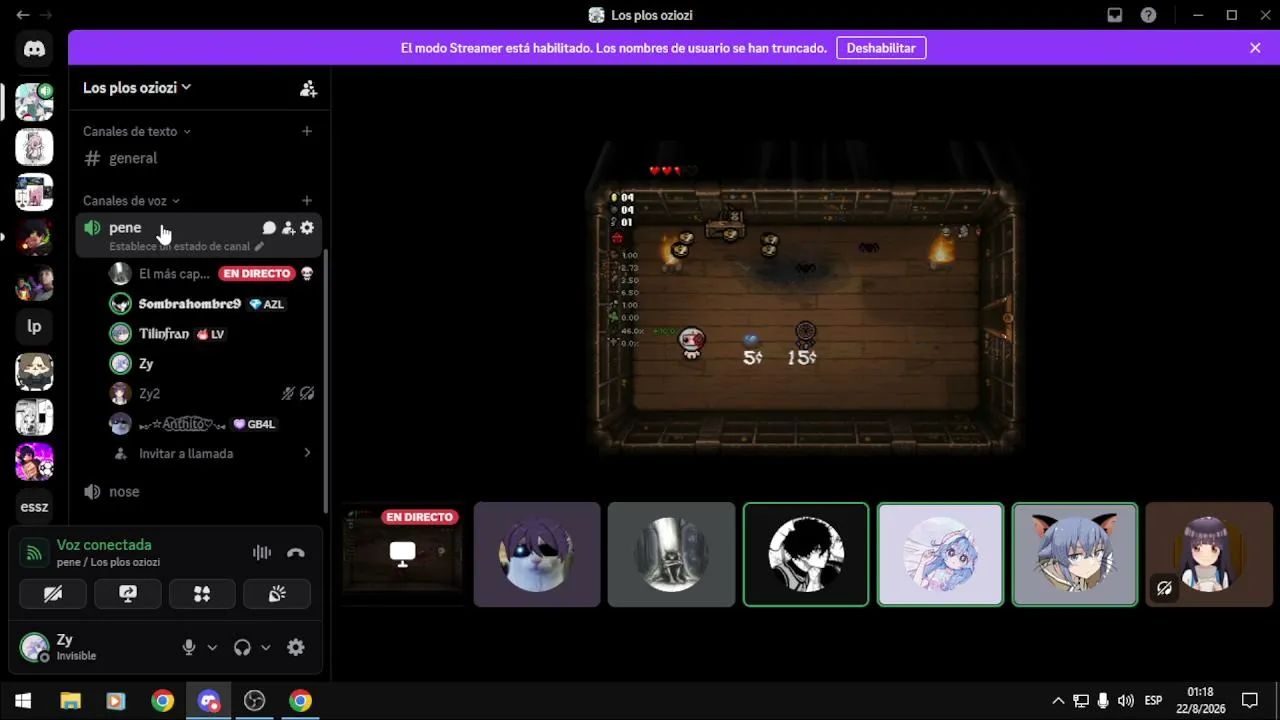Open user settings gear icon
This screenshot has width=1280, height=720.
coord(296,648)
